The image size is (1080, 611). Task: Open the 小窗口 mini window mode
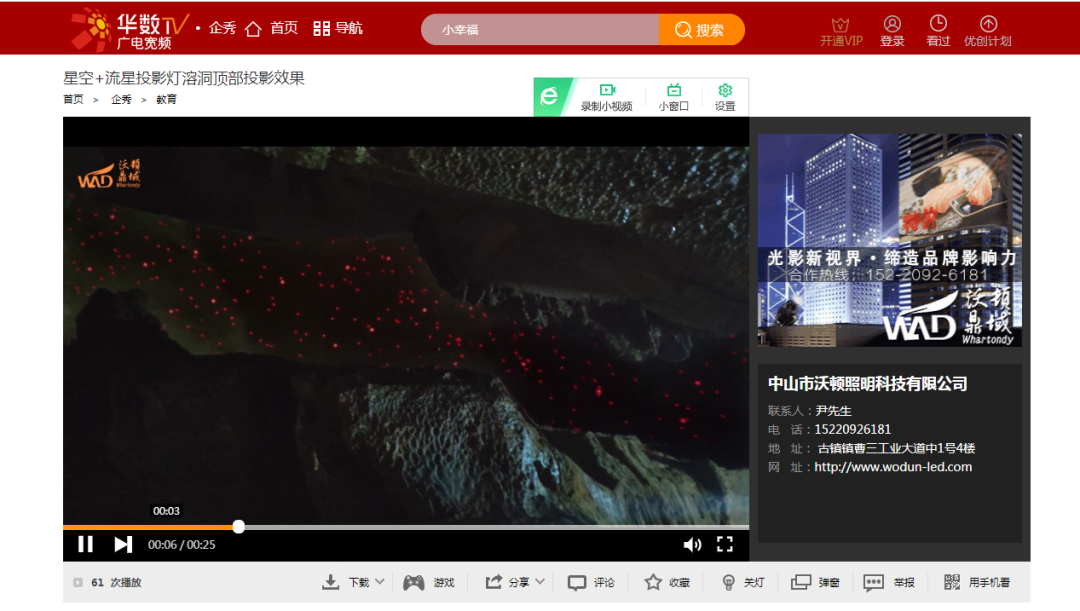click(674, 97)
